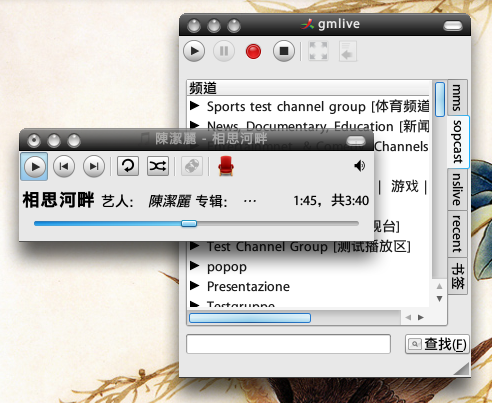The width and height of the screenshot is (492, 403).
Task: Expand Sports test channel group
Action: pos(194,106)
